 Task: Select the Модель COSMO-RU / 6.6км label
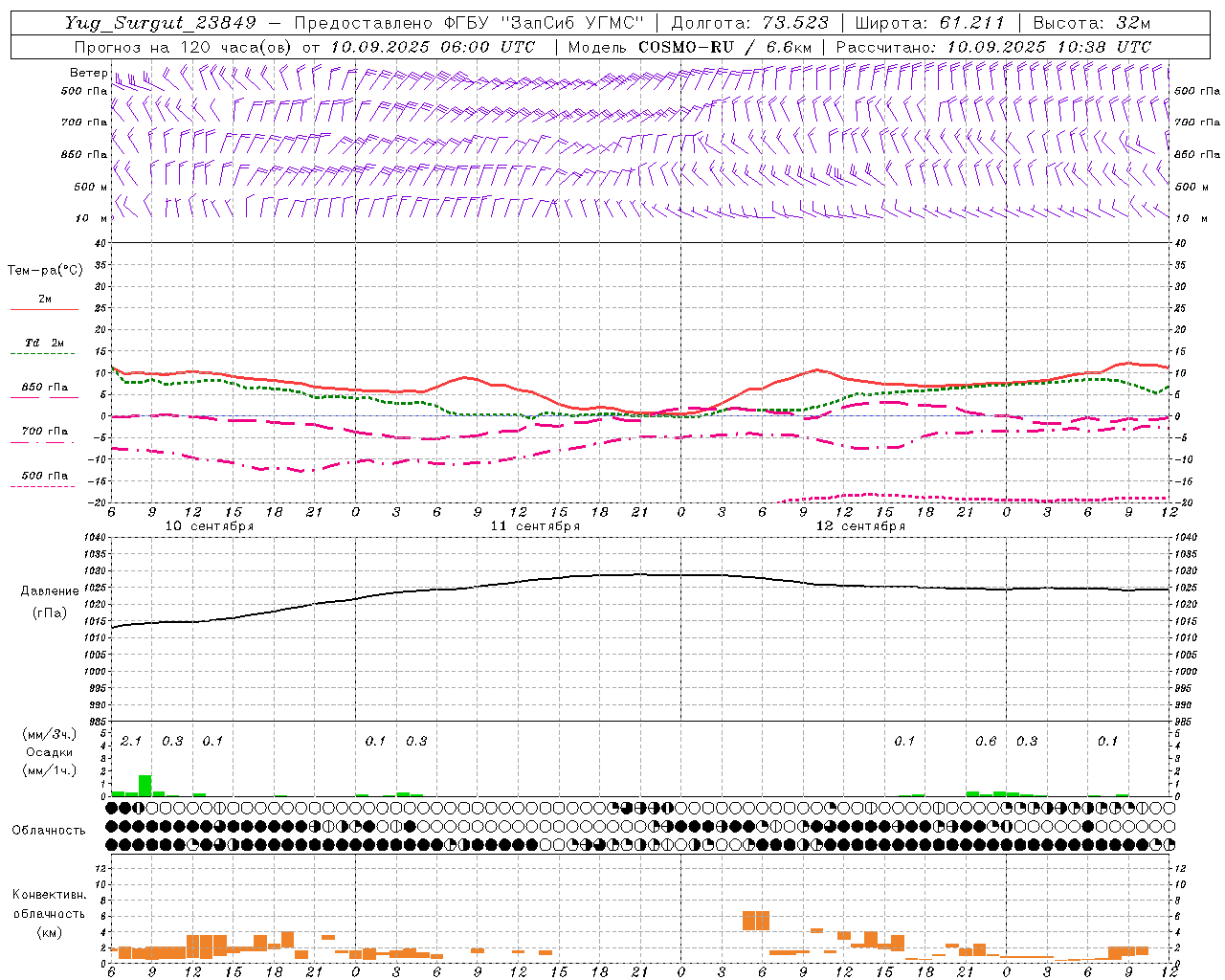(x=690, y=47)
